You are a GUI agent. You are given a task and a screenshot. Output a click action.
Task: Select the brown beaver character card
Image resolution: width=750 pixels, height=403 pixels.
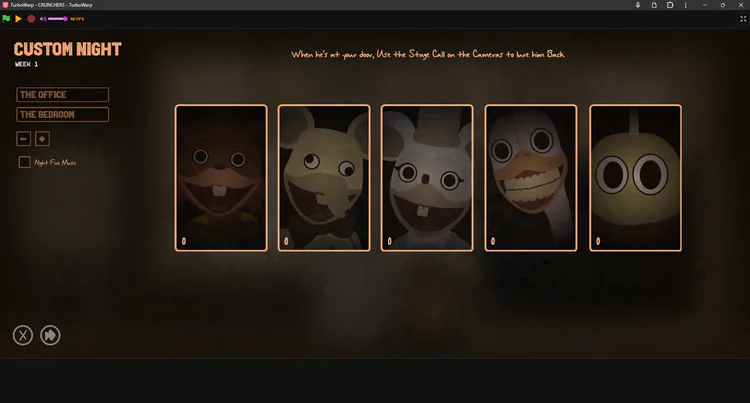tap(221, 178)
